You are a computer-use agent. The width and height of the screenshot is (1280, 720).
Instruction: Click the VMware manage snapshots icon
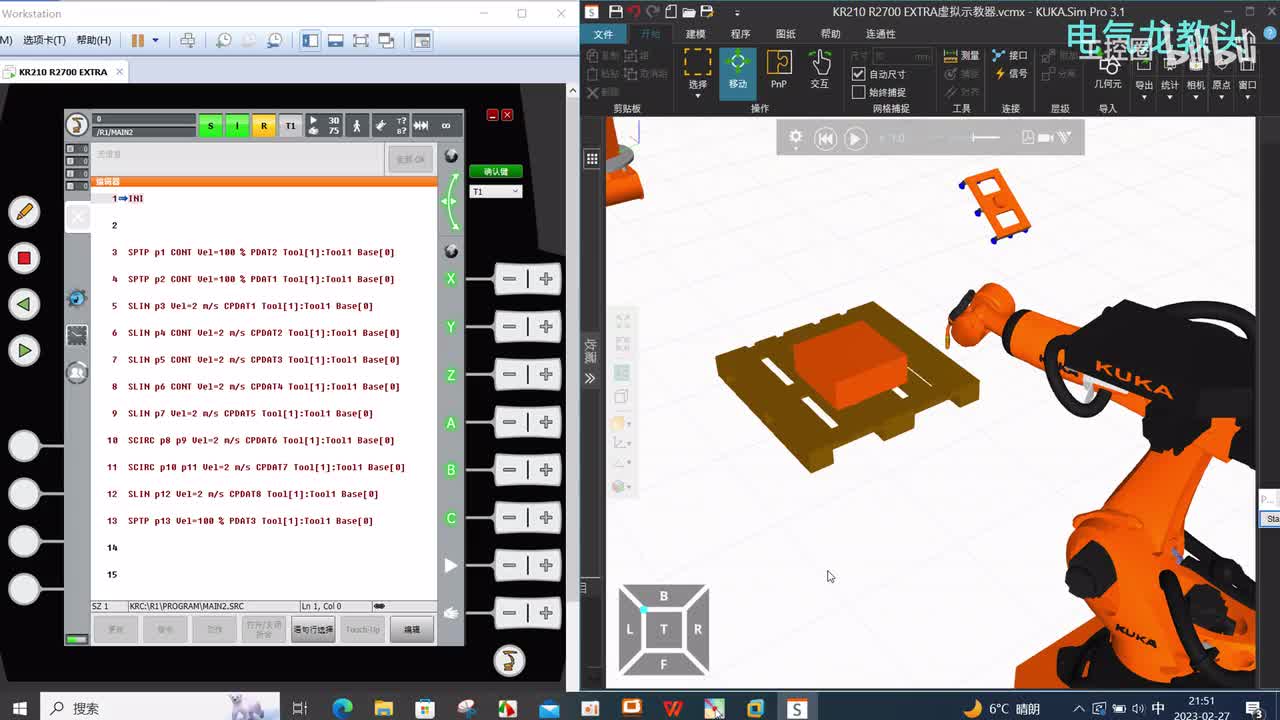click(274, 40)
